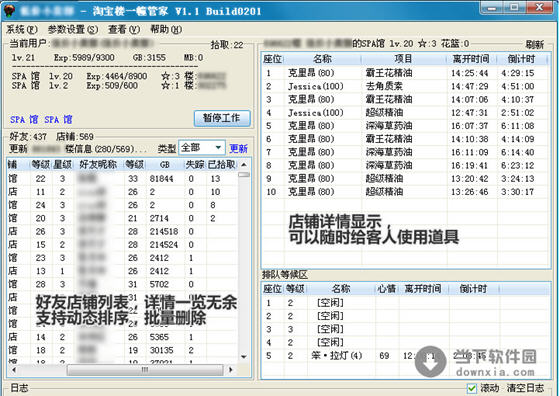Open the 系统(F) menu
This screenshot has width=560, height=396.
[x=22, y=29]
